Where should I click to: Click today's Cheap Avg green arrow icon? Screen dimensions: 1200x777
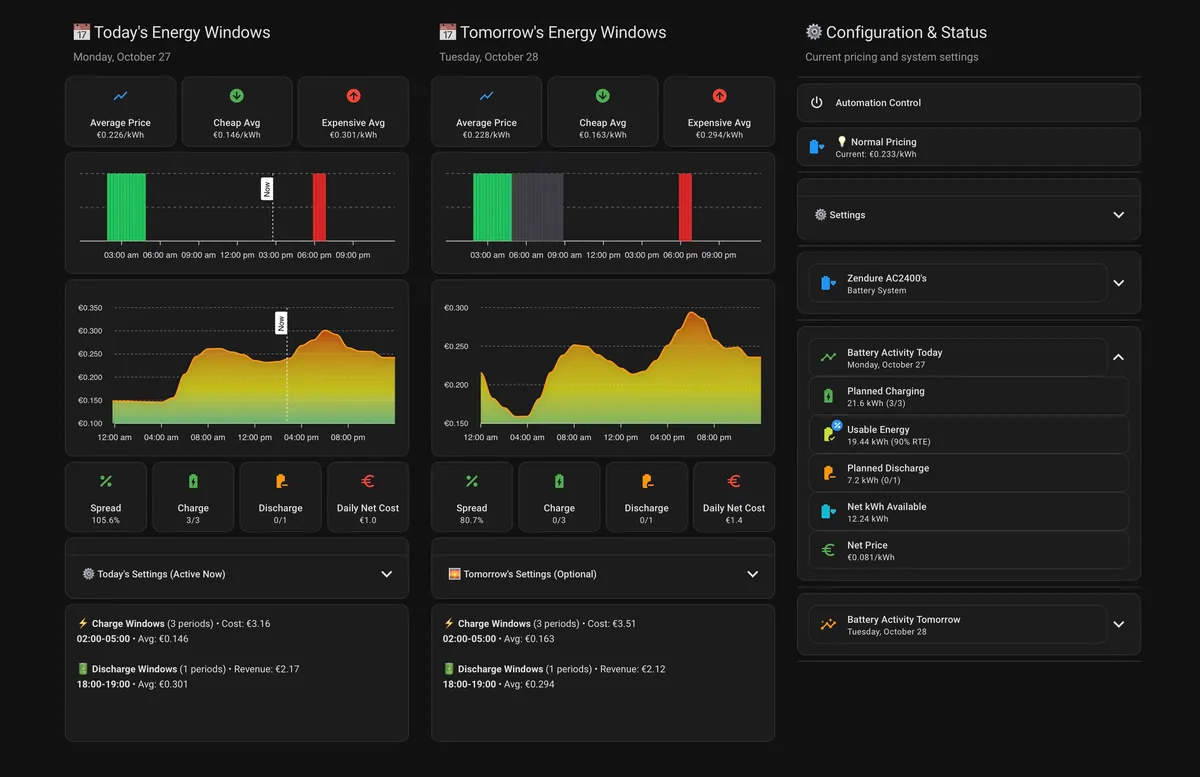coord(237,96)
